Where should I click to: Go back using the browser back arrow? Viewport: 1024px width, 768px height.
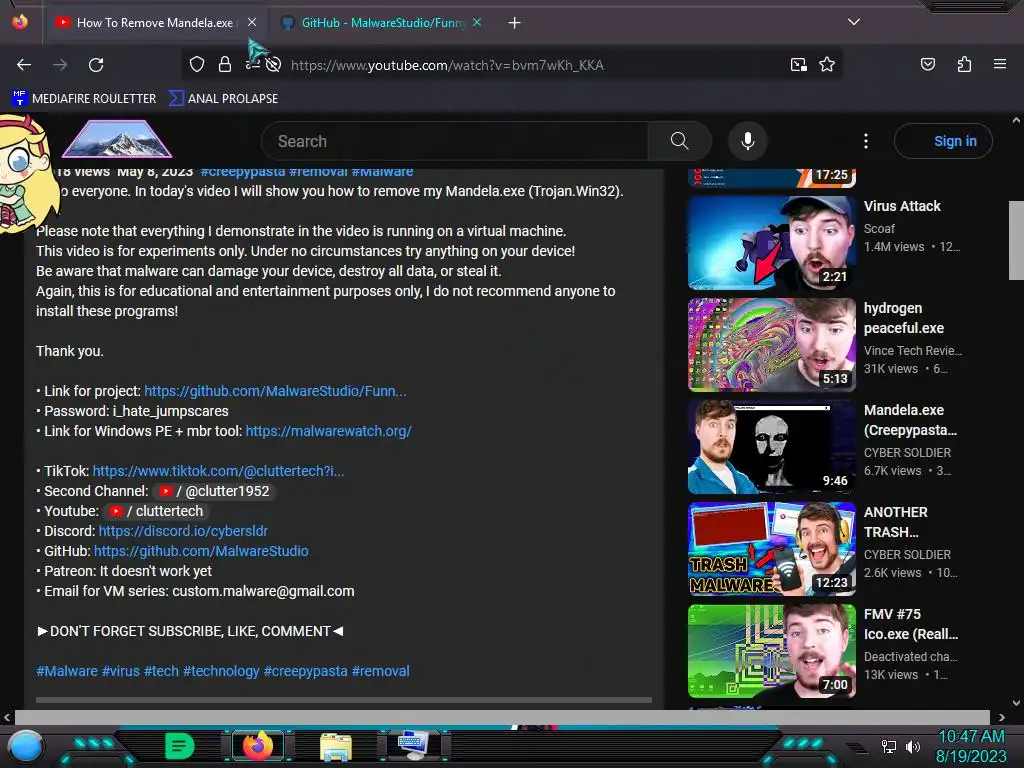pos(24,65)
